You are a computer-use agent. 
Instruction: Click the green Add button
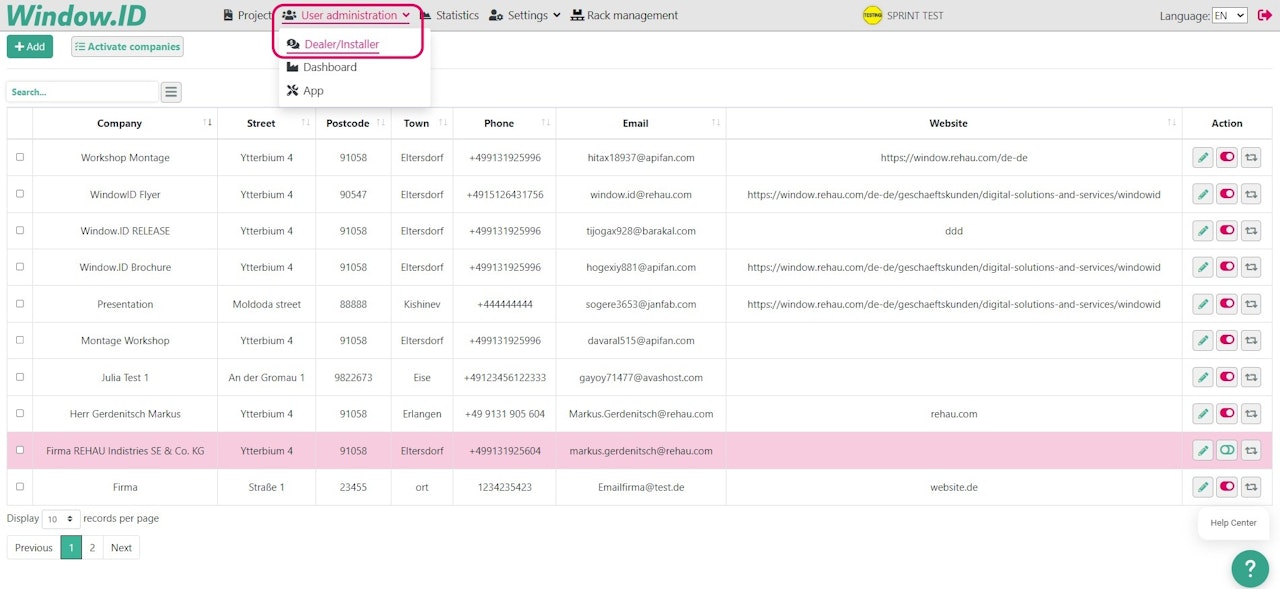30,46
